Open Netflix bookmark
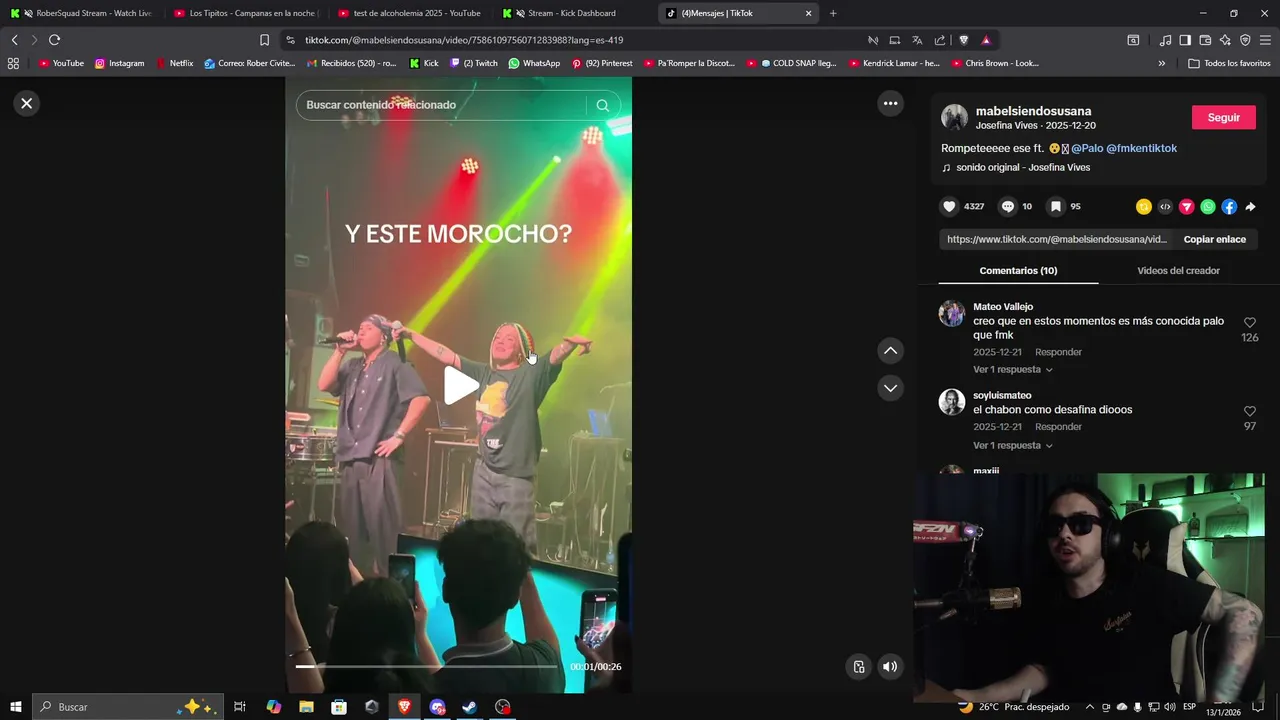 (174, 63)
